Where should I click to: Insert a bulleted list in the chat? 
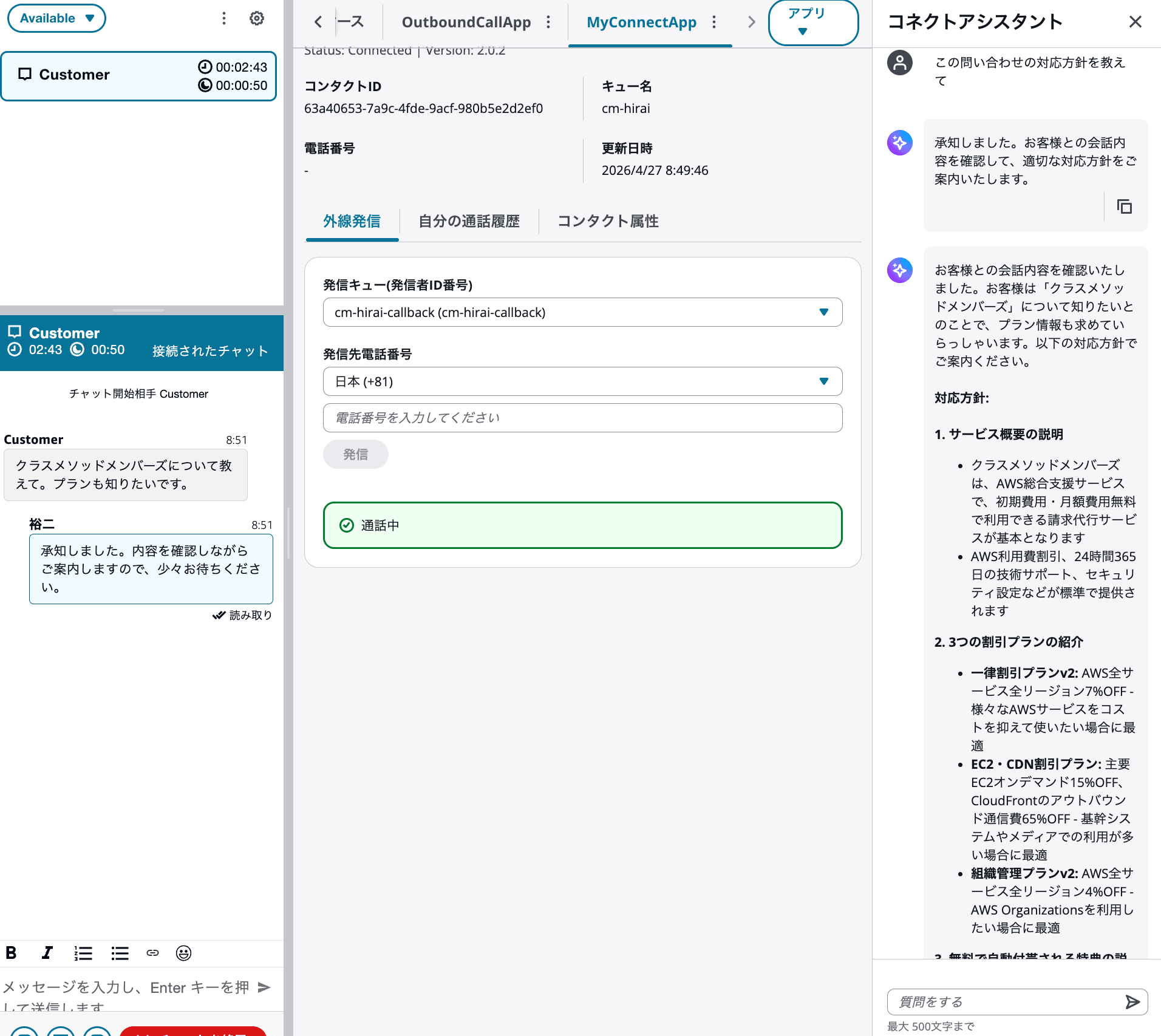coord(120,953)
